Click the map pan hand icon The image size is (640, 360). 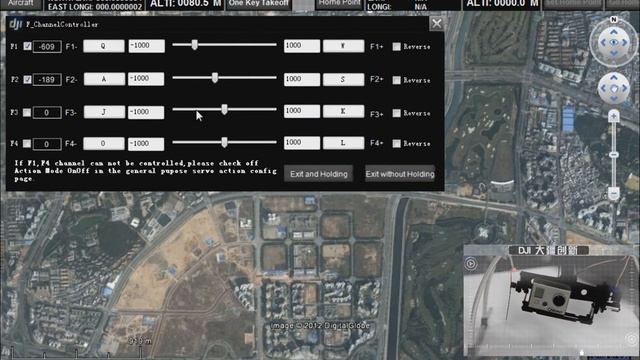[613, 89]
